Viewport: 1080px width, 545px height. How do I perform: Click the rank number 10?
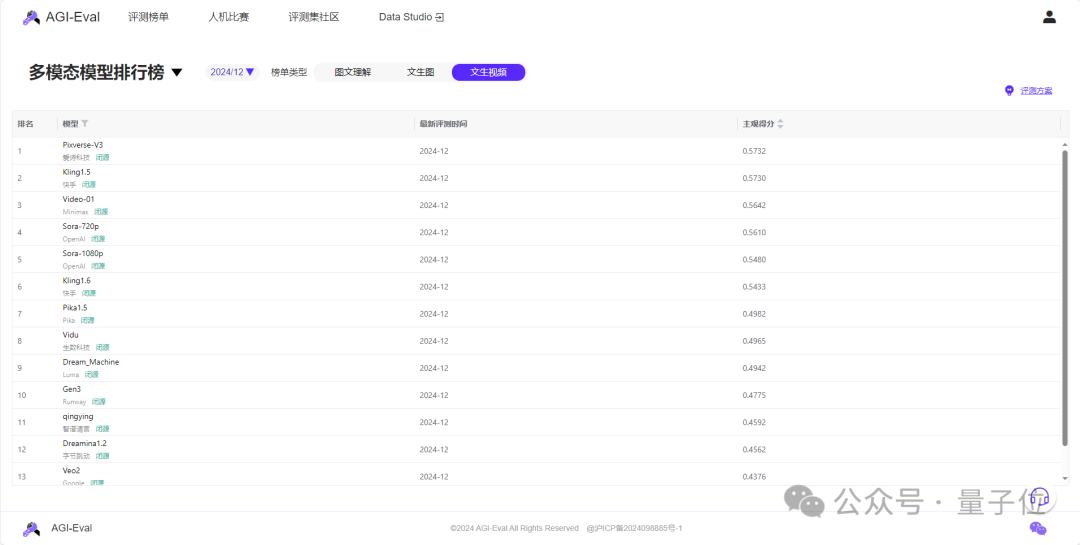22,395
